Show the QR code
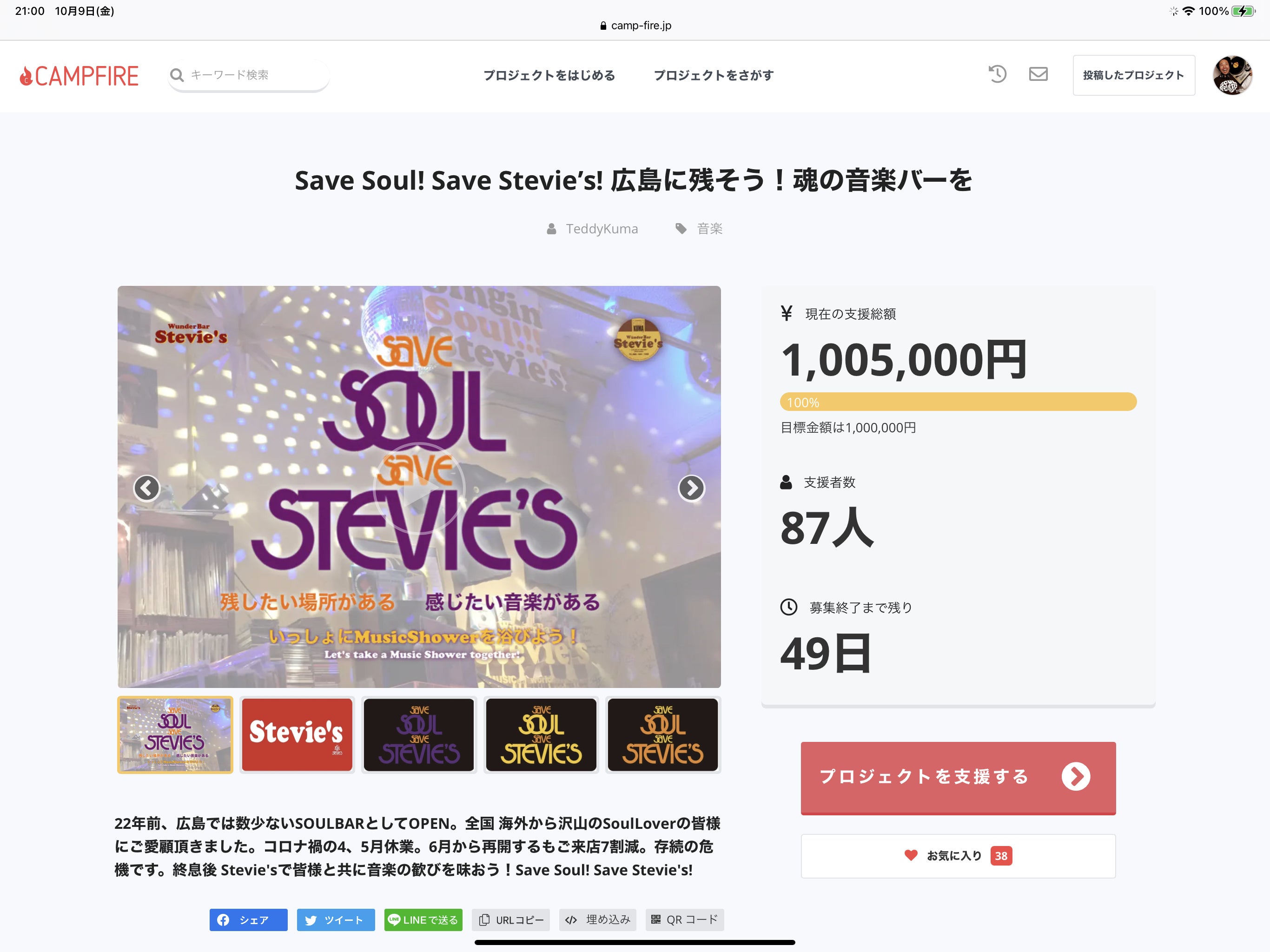The height and width of the screenshot is (952, 1270). 684,920
